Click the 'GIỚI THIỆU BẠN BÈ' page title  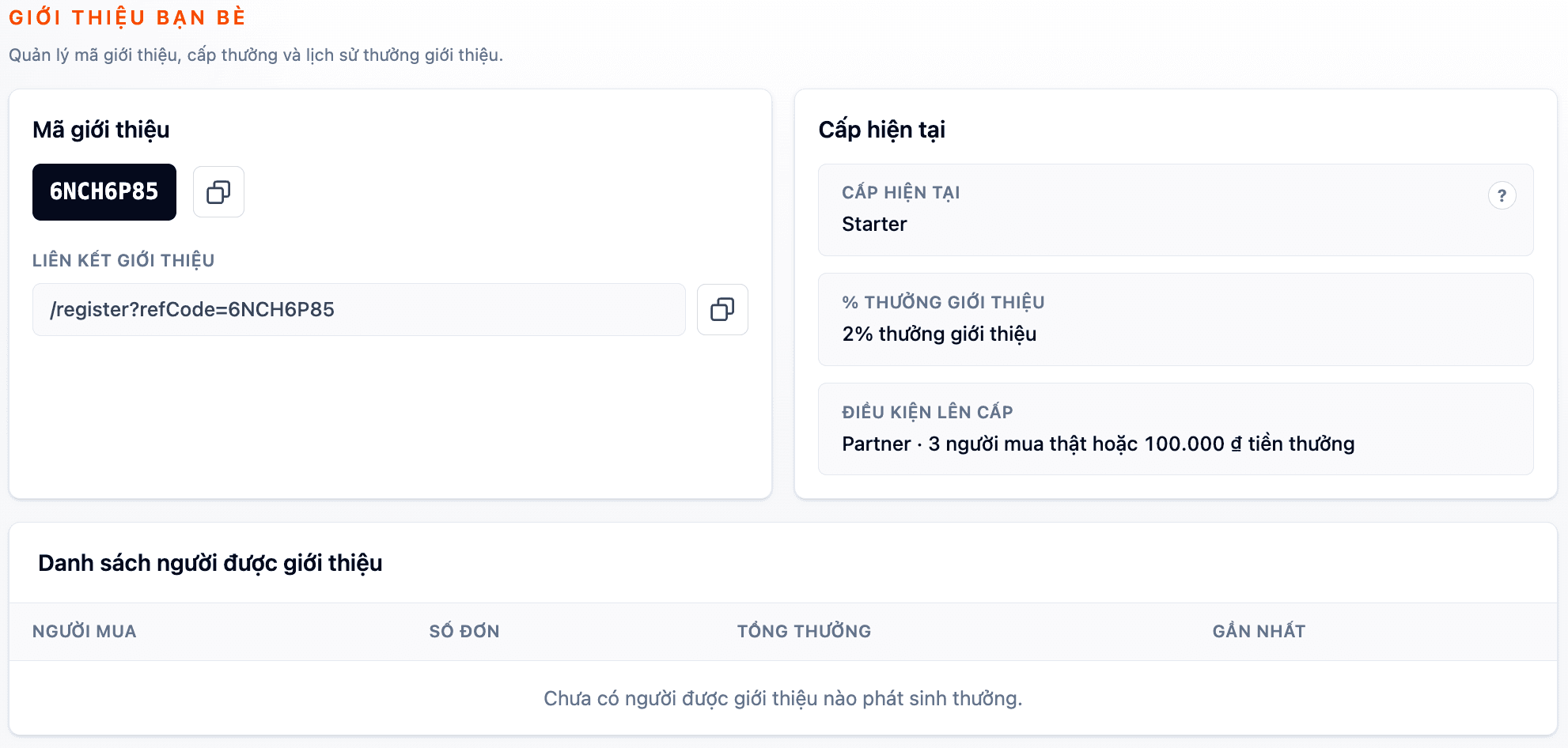[127, 17]
